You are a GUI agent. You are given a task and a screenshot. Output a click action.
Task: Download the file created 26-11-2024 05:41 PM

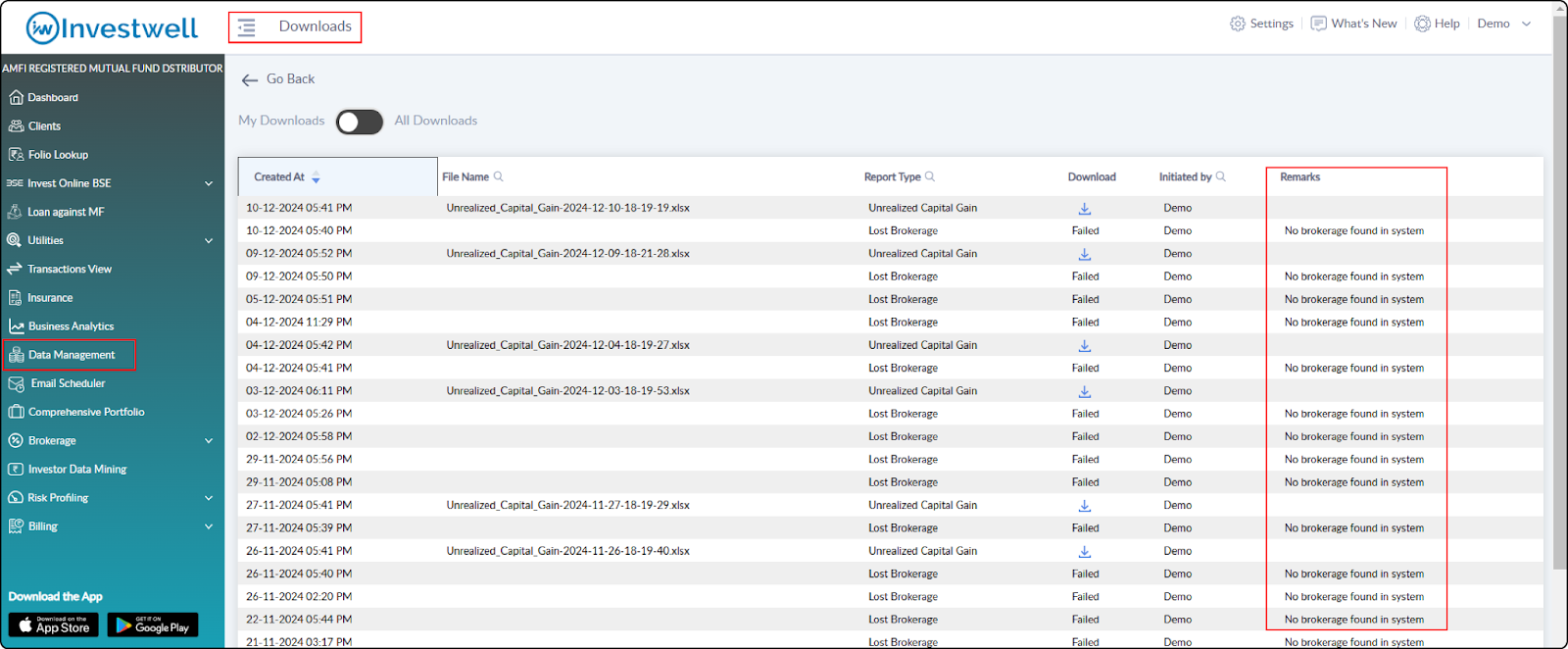click(x=1085, y=551)
